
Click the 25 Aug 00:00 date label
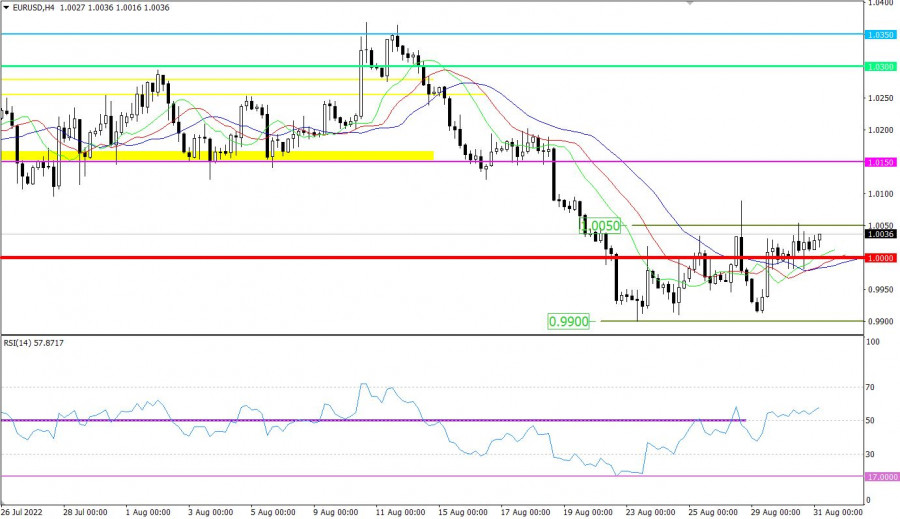coord(713,512)
